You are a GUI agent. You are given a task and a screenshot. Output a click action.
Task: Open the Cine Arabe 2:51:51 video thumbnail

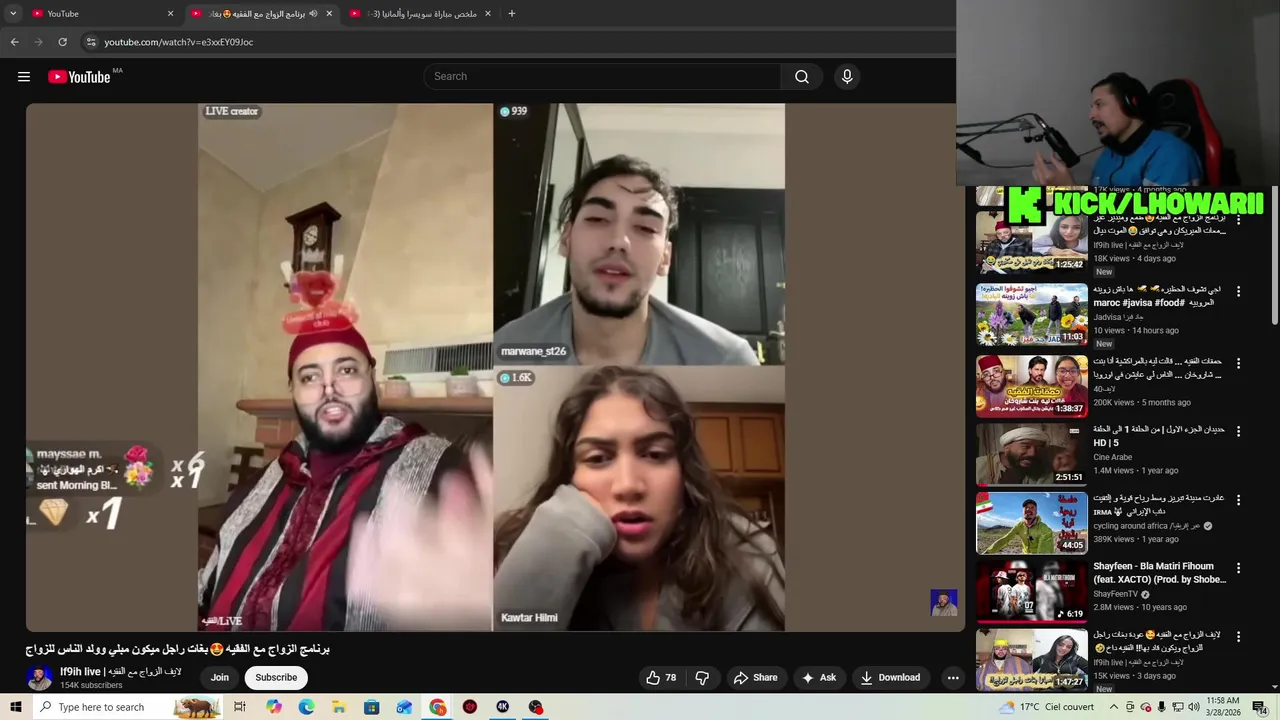pyautogui.click(x=1031, y=454)
